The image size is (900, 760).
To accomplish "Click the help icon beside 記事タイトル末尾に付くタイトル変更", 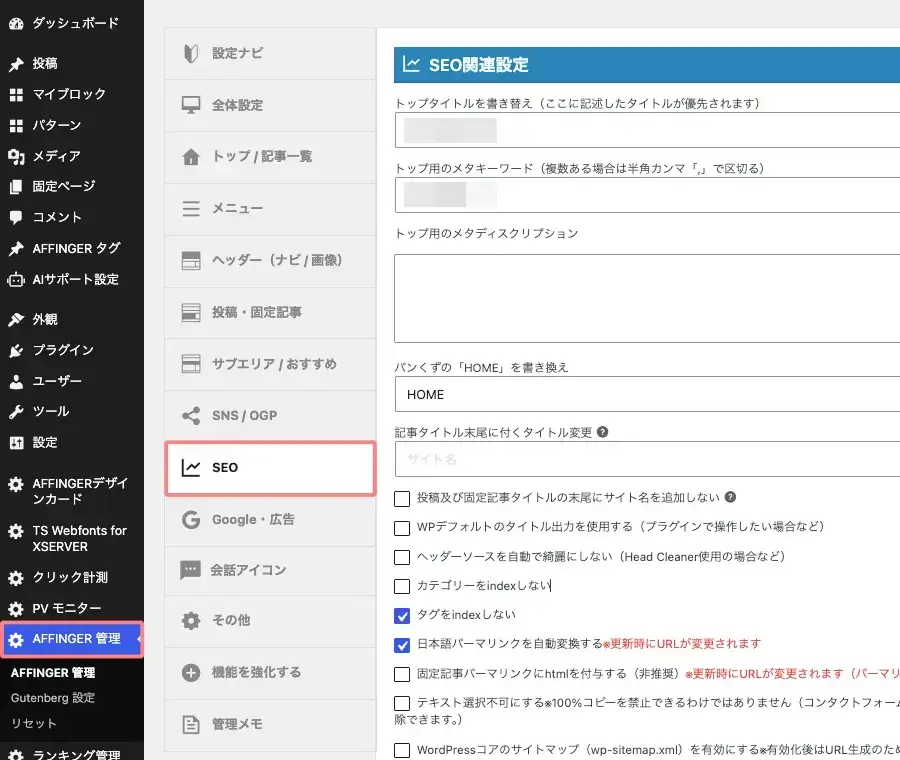I will tap(602, 432).
